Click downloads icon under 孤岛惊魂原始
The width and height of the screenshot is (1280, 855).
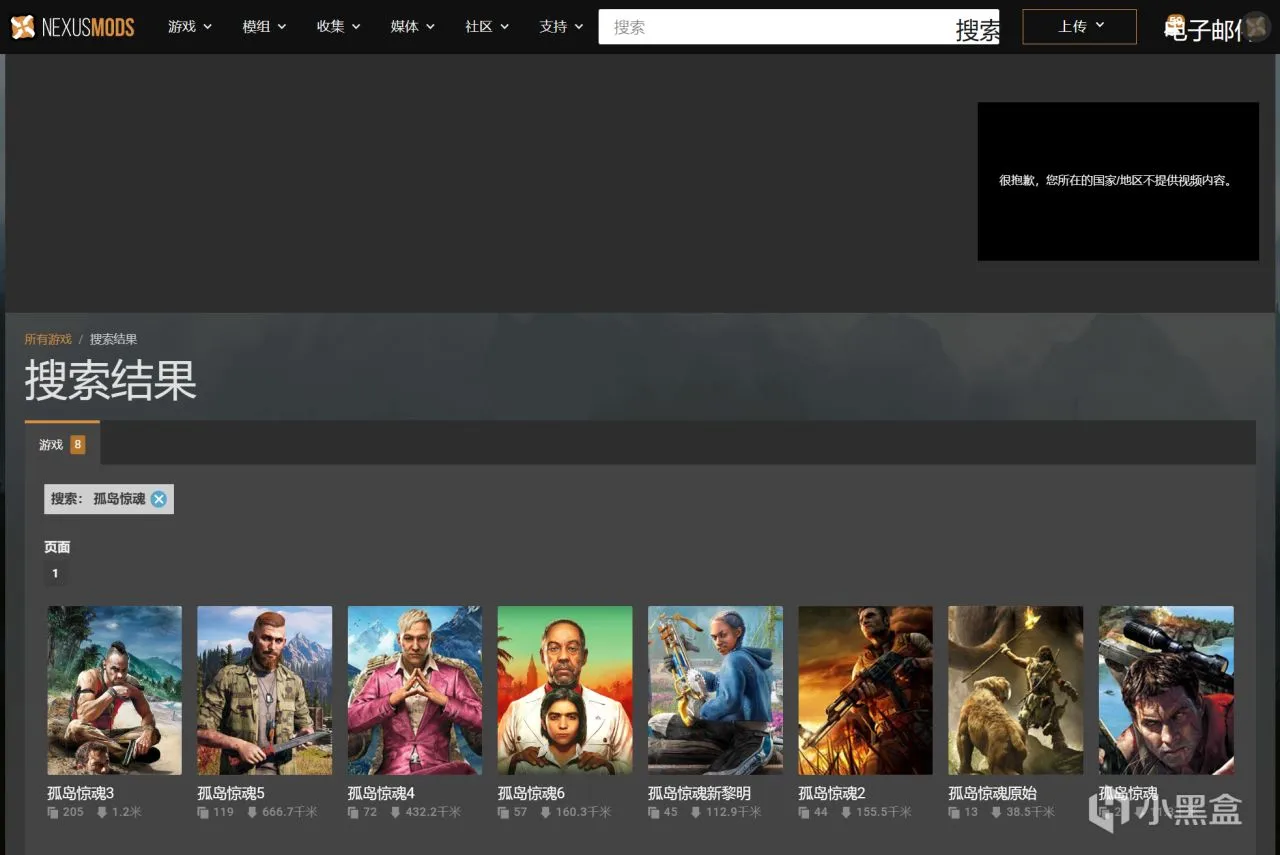pos(996,812)
